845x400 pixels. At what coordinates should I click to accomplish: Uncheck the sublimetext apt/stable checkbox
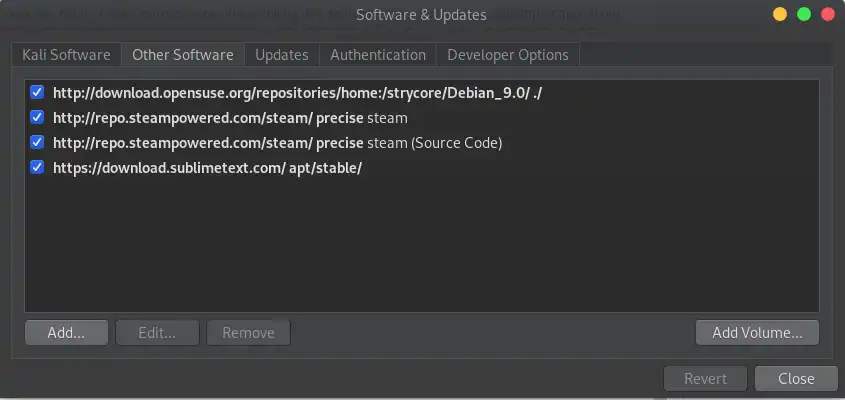(x=37, y=167)
